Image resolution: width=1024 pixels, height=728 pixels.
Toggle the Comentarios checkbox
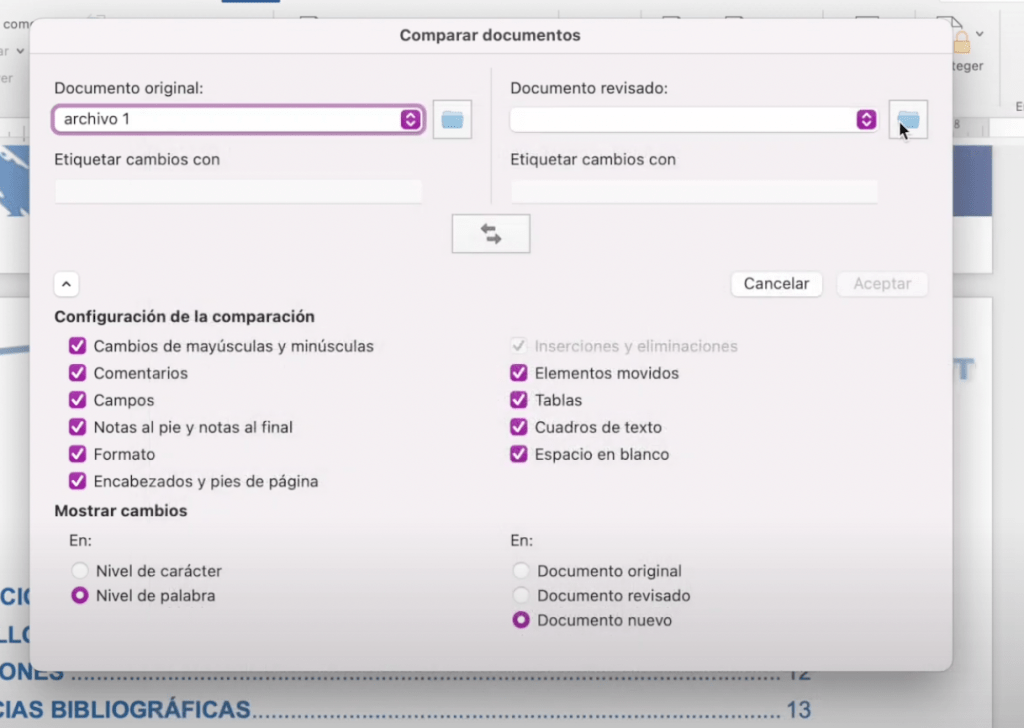pyautogui.click(x=77, y=373)
